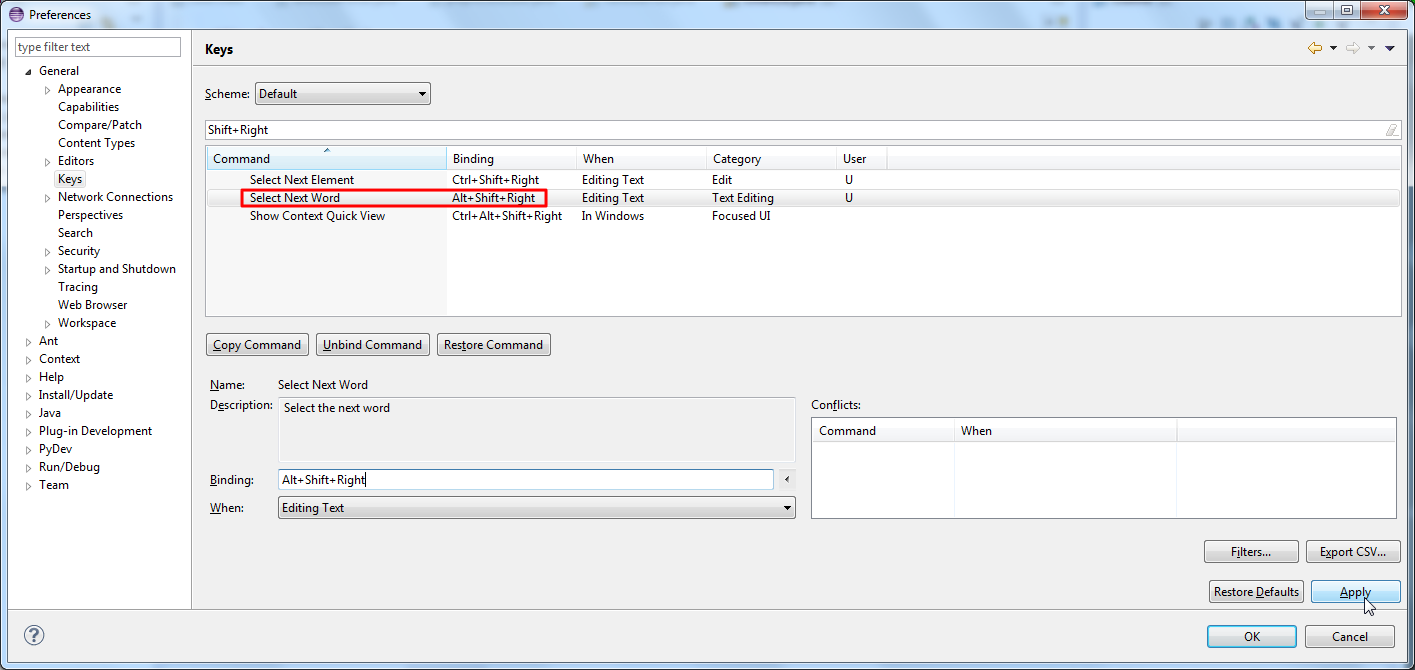Expand the Startup and Shutdown node

click(47, 269)
